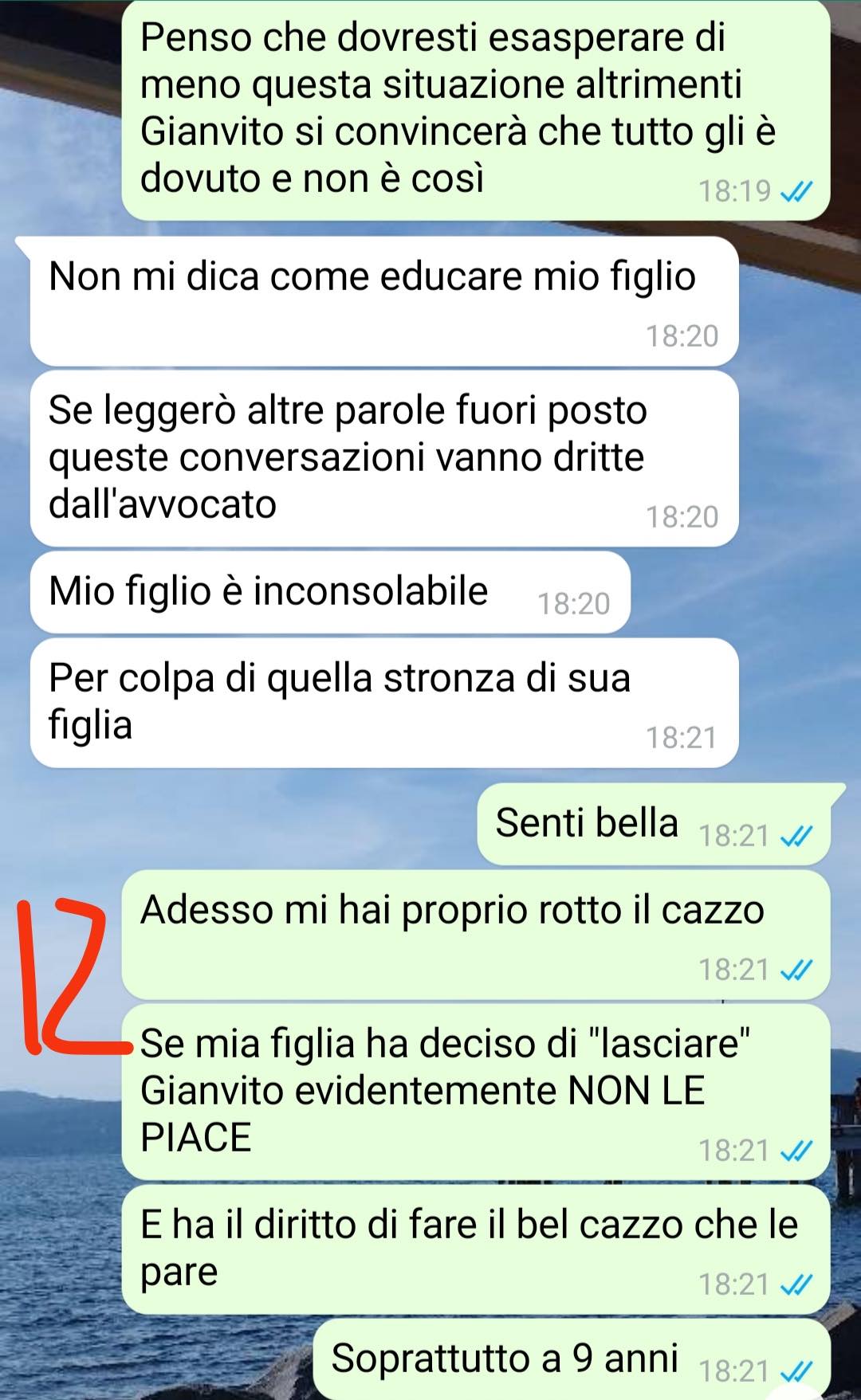The height and width of the screenshot is (1400, 861).
Task: Click the 18:21 timestamp of the 'figlia' message
Action: tap(682, 738)
